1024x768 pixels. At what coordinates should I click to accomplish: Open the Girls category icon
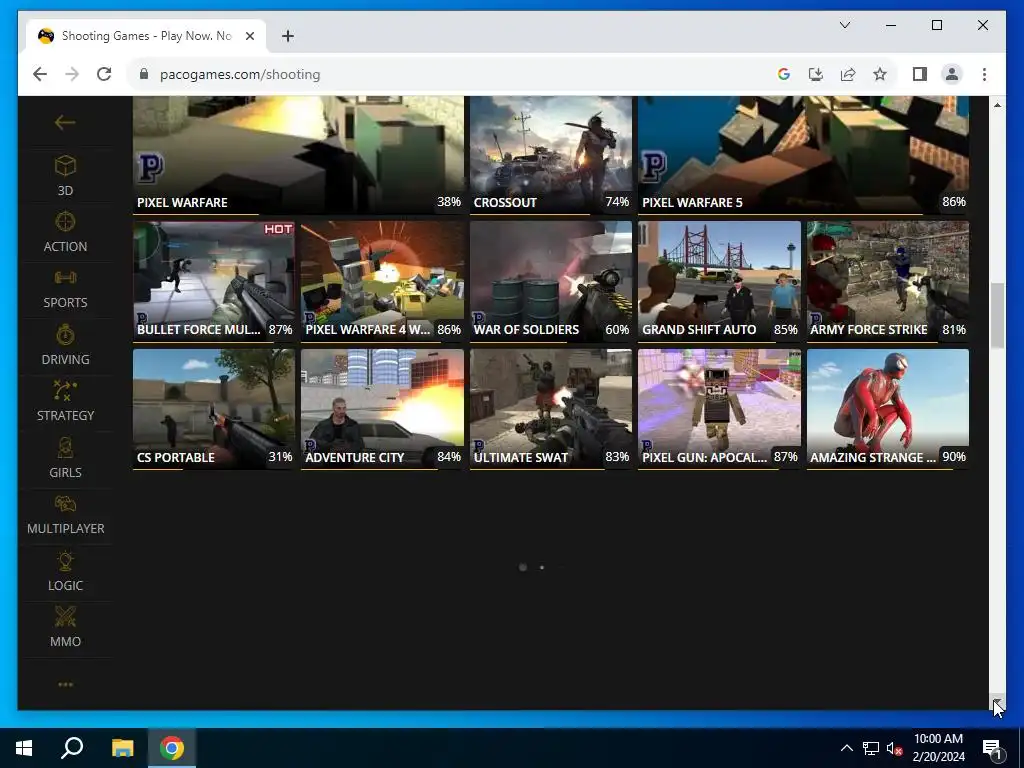point(65,448)
